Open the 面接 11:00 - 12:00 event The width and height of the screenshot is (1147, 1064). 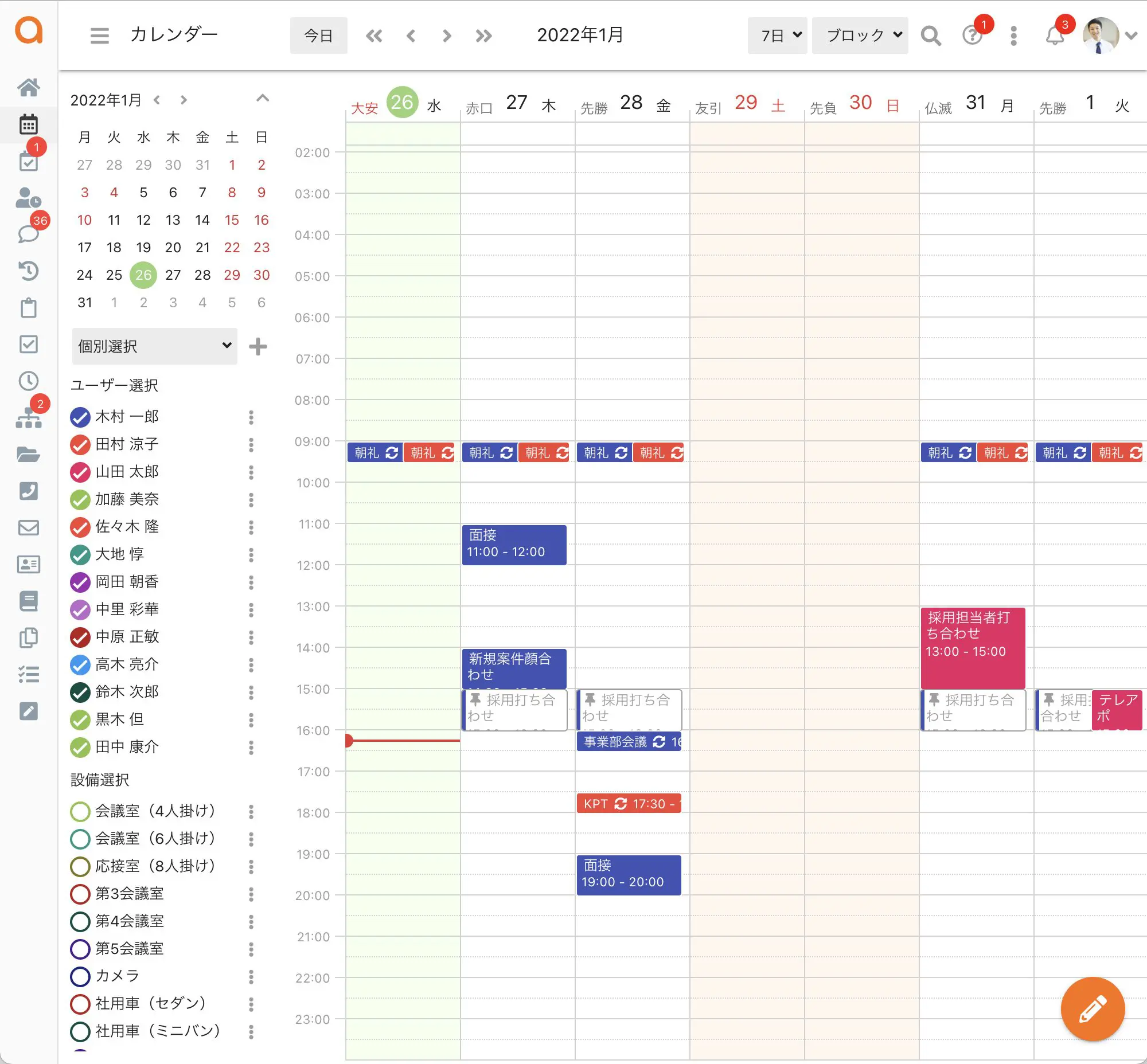click(514, 545)
